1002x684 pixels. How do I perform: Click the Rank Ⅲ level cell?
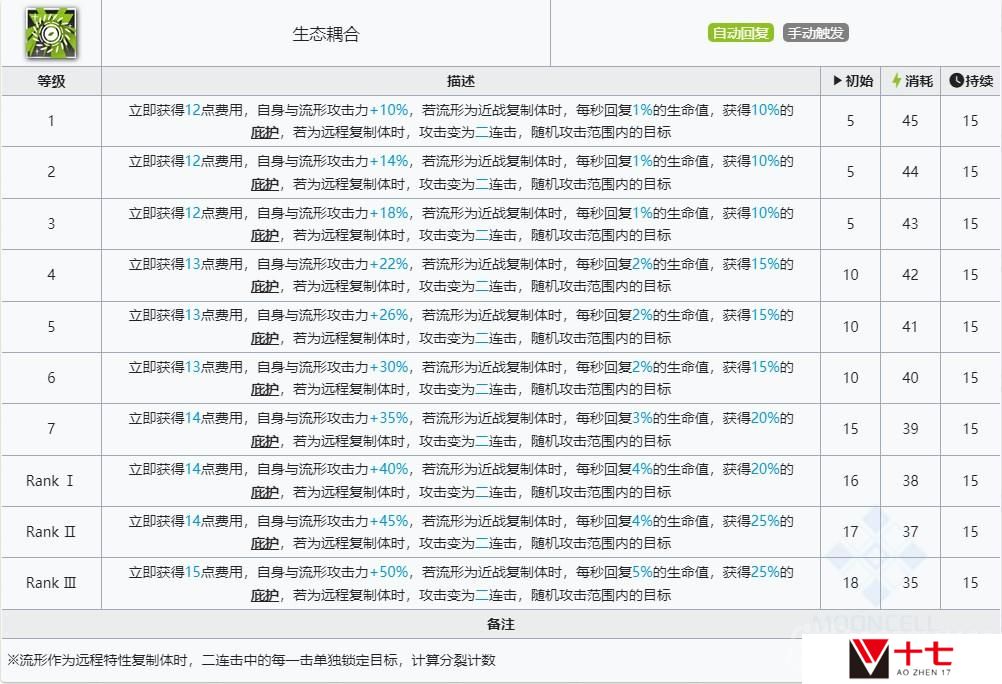point(51,583)
